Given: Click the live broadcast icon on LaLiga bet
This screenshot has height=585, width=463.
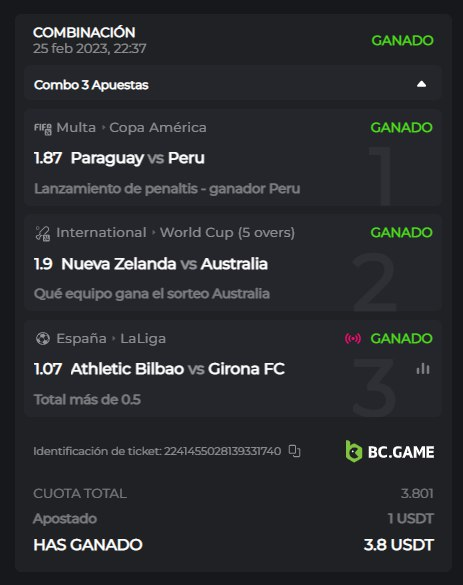Looking at the screenshot, I should pyautogui.click(x=353, y=338).
